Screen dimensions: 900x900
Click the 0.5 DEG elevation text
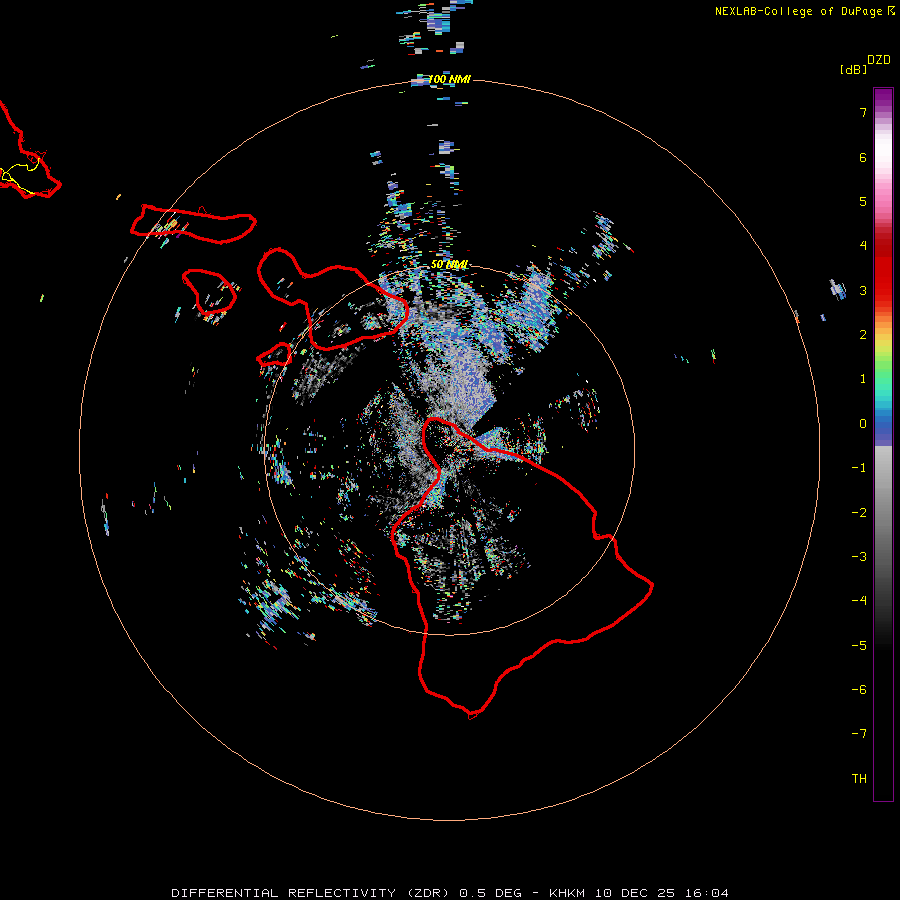pyautogui.click(x=490, y=893)
